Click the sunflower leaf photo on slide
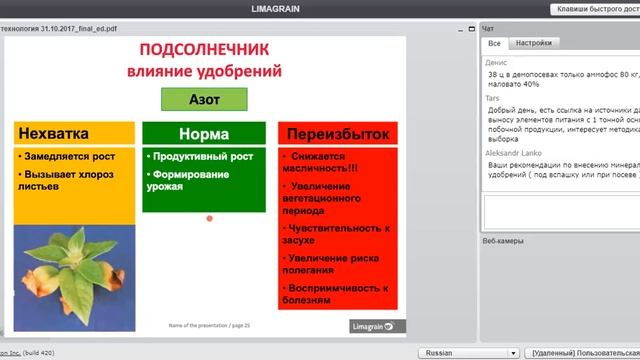This screenshot has height=360, width=640. pos(74,278)
